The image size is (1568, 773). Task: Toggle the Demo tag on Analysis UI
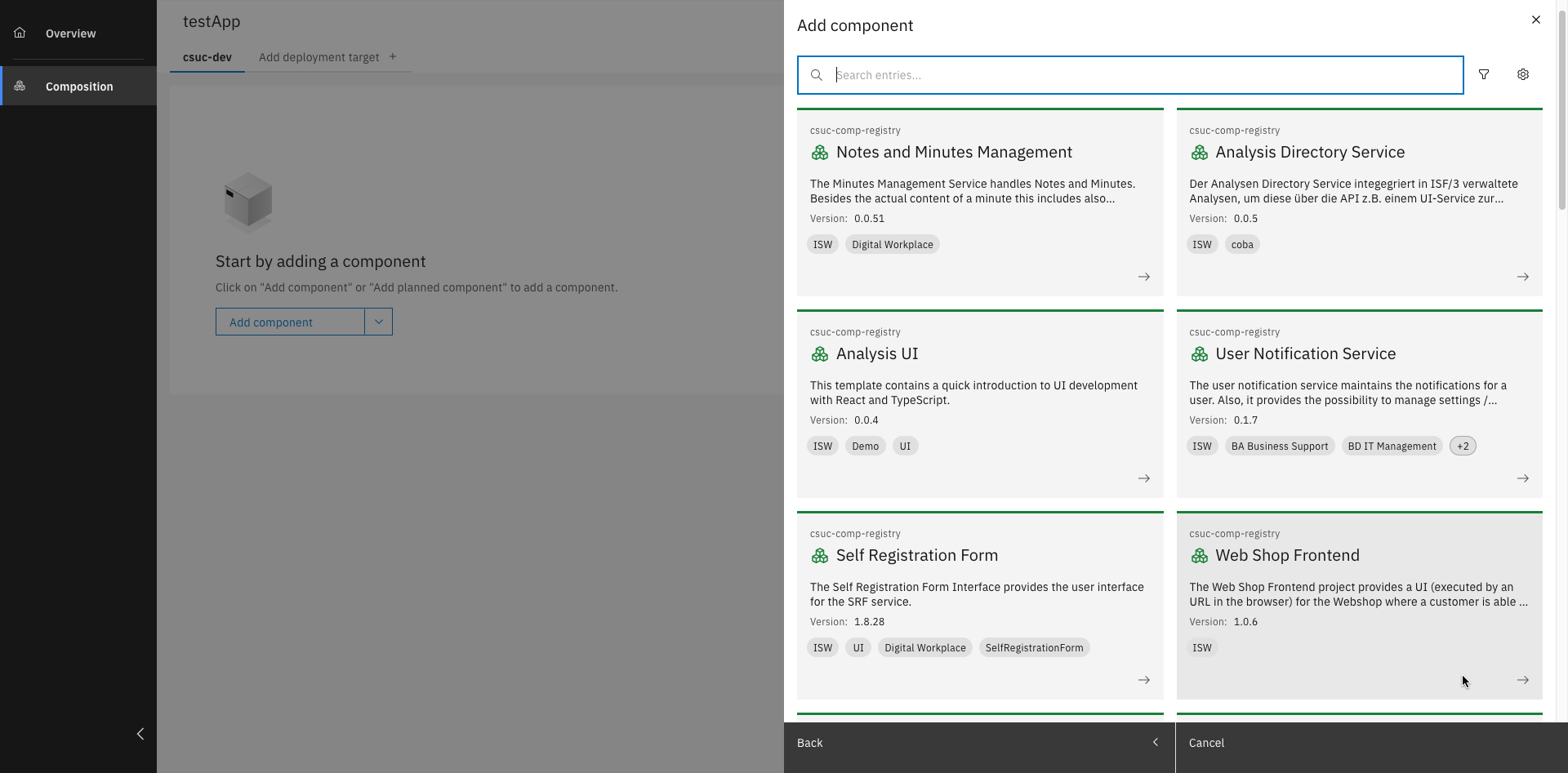pos(866,446)
